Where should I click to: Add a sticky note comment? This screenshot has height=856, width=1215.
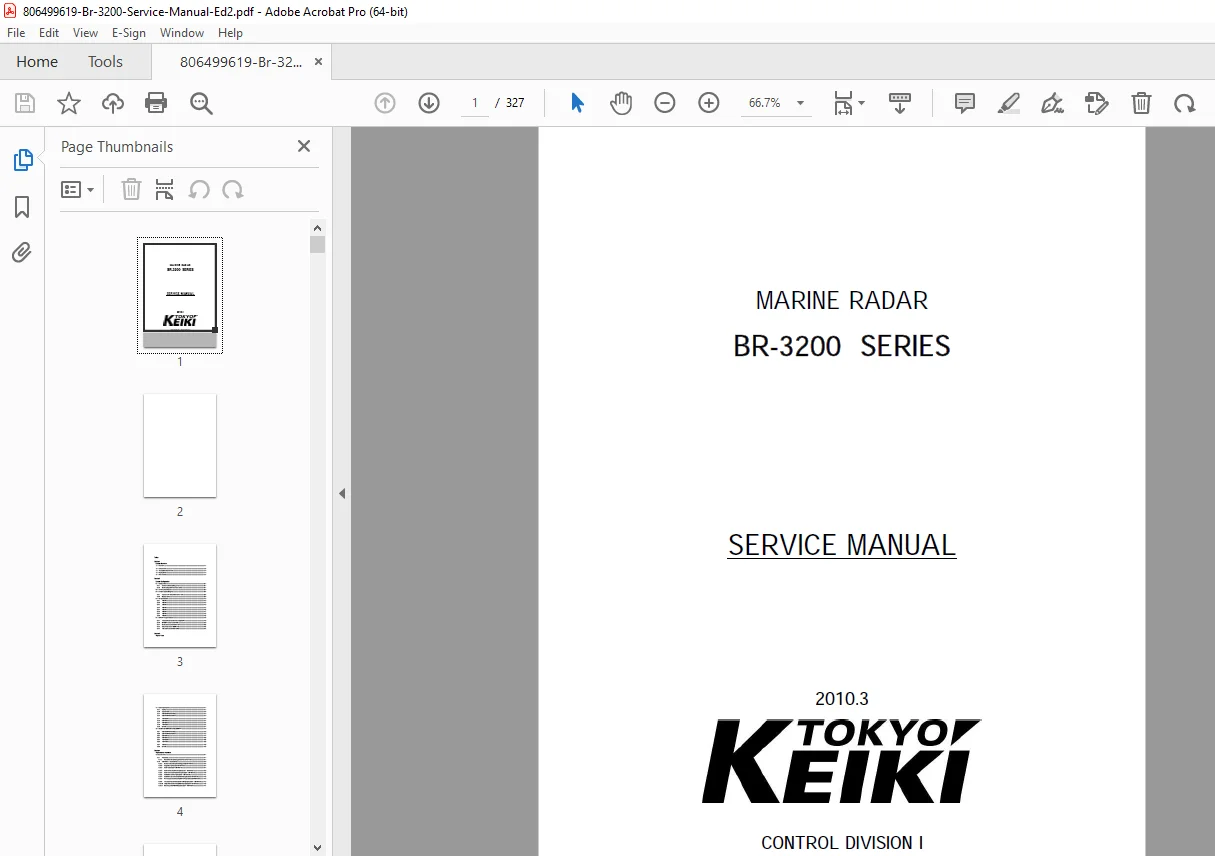(x=965, y=103)
